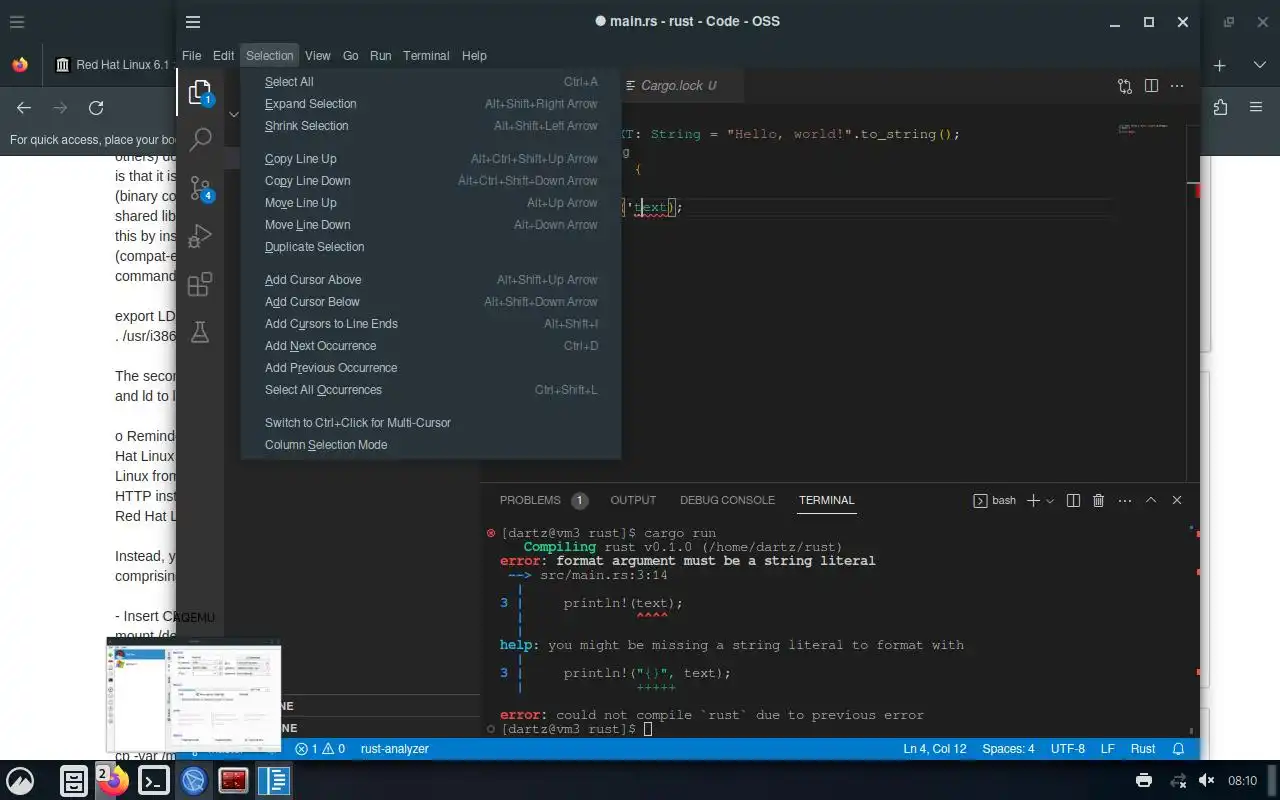Go back in the Firefox window
This screenshot has width=1280, height=800.
coord(24,108)
